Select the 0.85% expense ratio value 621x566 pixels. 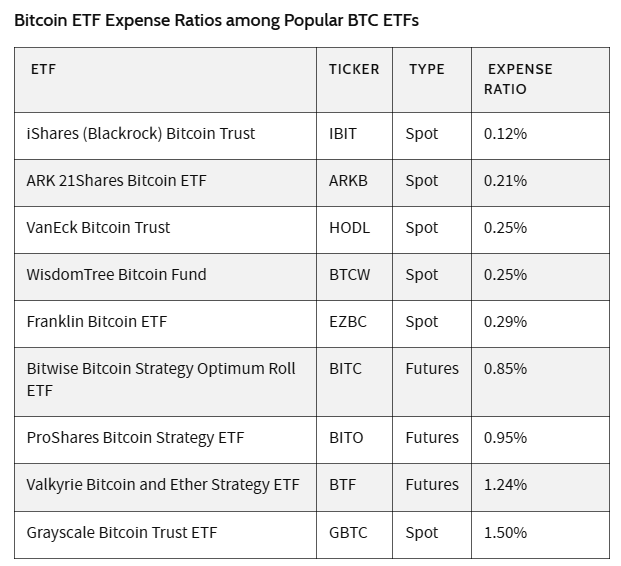[x=505, y=369]
